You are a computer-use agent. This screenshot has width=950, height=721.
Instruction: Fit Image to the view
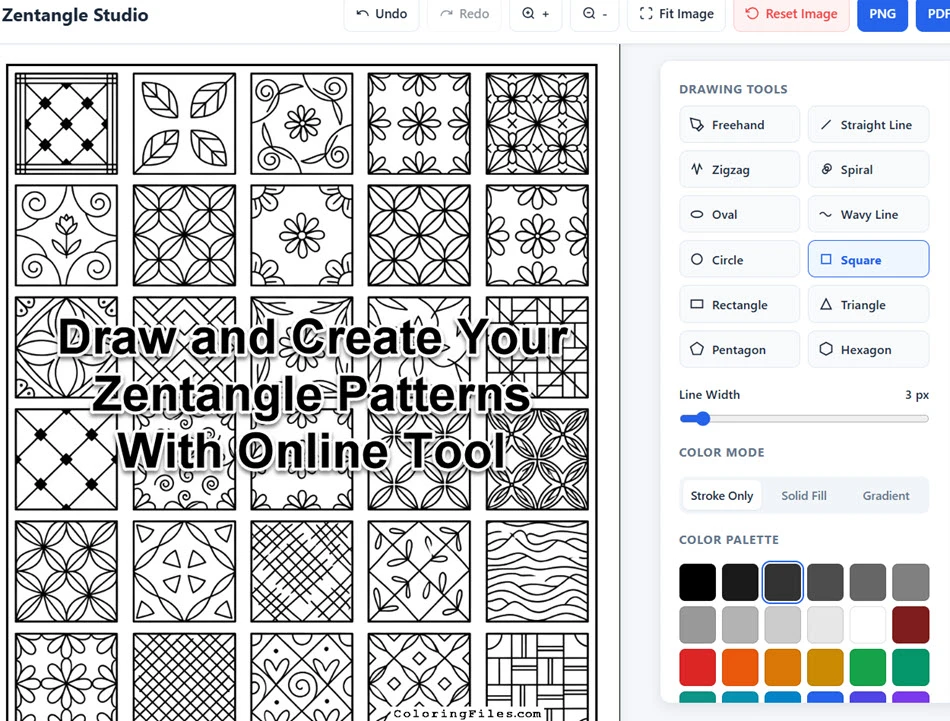pos(676,14)
